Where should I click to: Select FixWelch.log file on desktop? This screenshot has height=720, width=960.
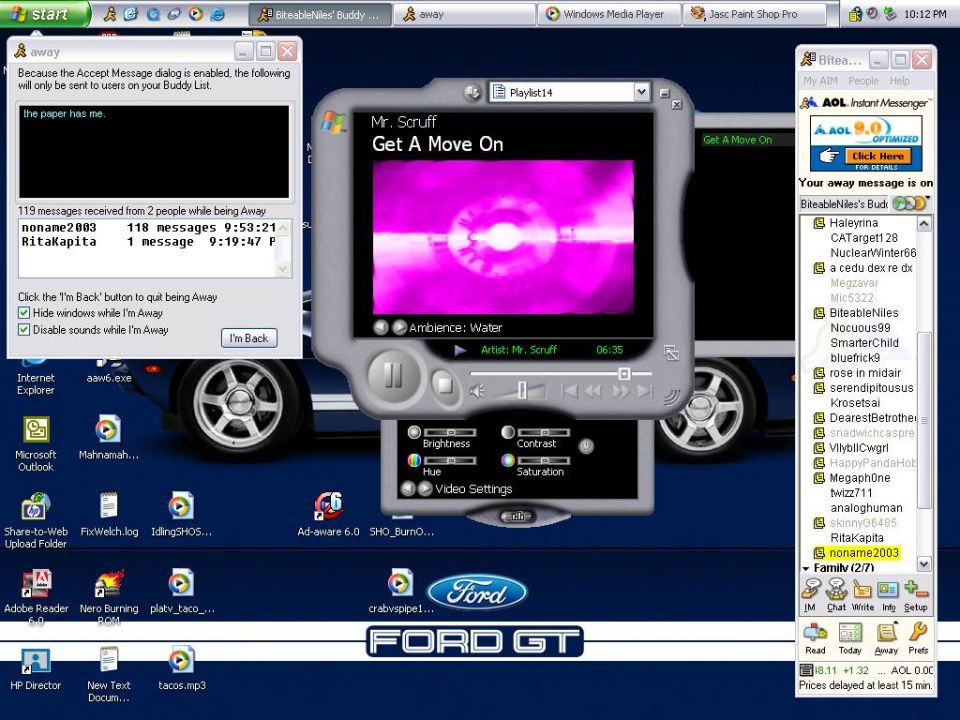pyautogui.click(x=109, y=514)
